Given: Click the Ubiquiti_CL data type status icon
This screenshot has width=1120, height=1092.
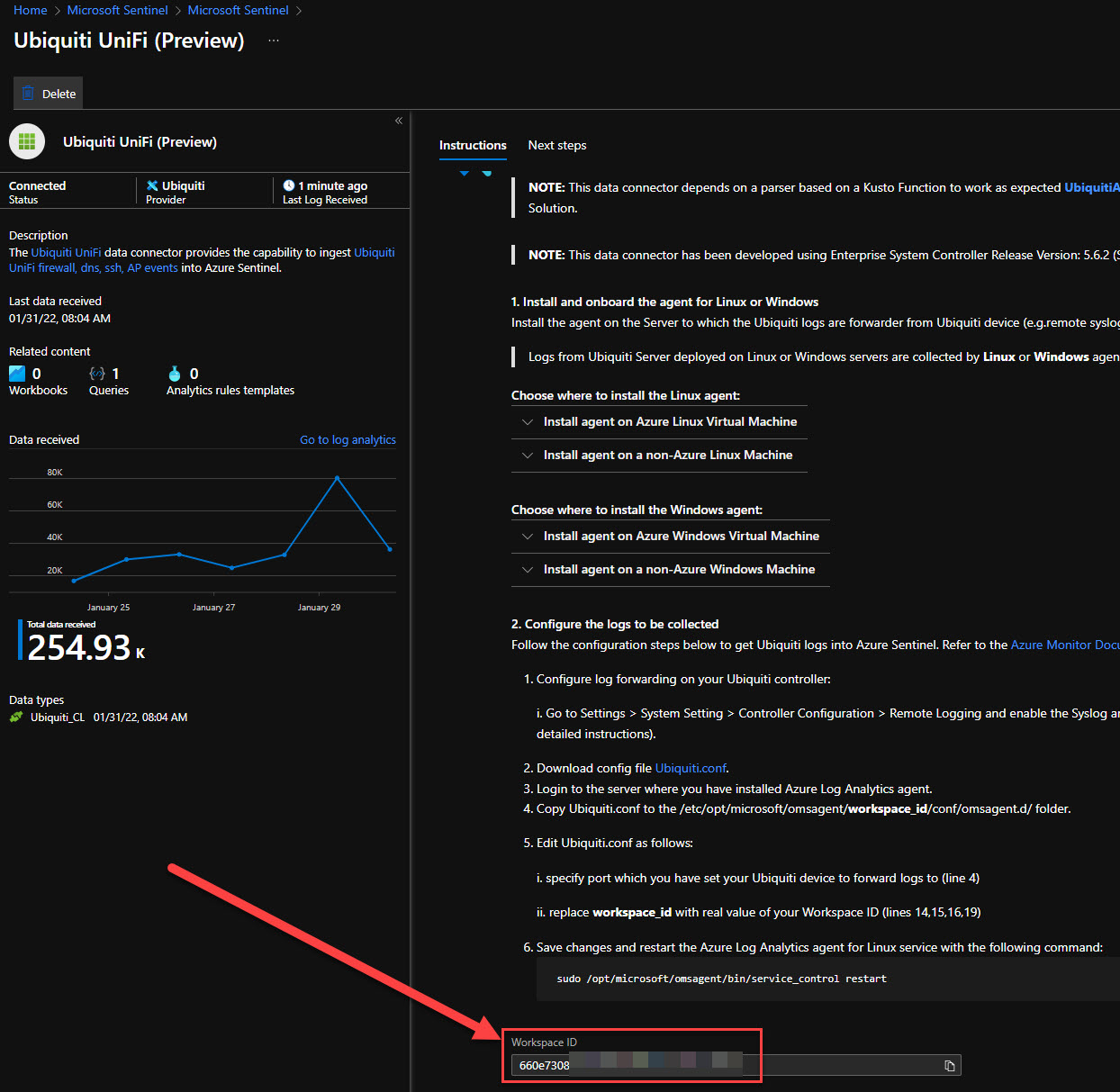Looking at the screenshot, I should pos(16,717).
